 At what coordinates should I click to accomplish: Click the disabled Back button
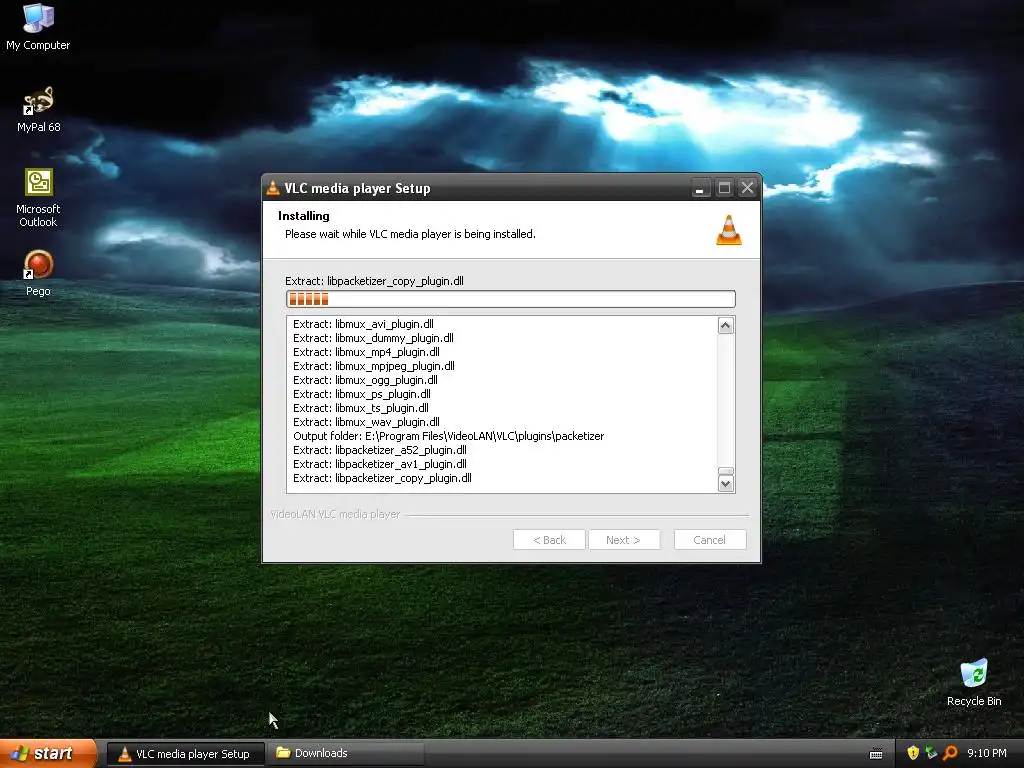pos(549,540)
